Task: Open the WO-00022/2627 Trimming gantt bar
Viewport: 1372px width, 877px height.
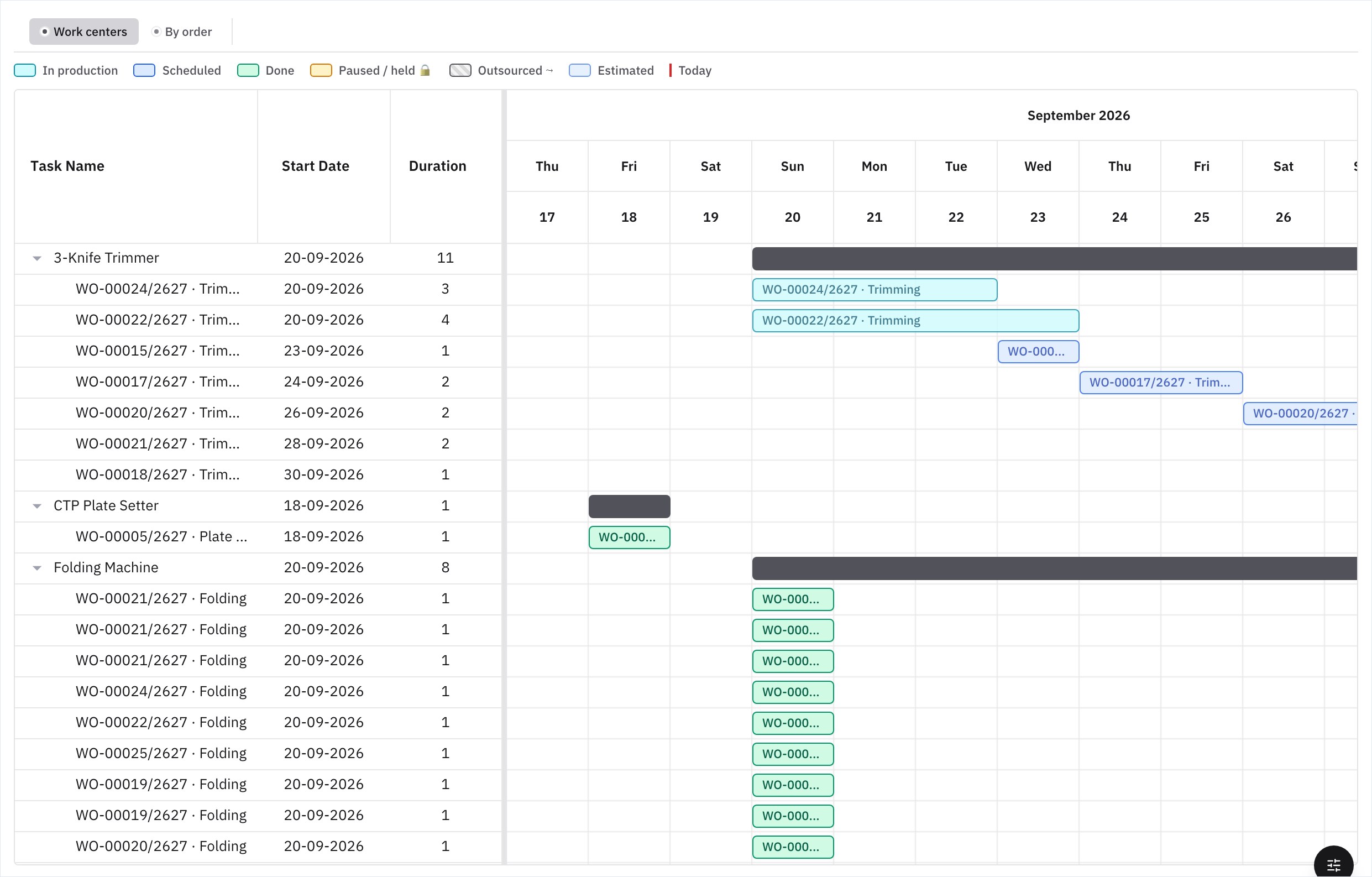Action: click(915, 320)
